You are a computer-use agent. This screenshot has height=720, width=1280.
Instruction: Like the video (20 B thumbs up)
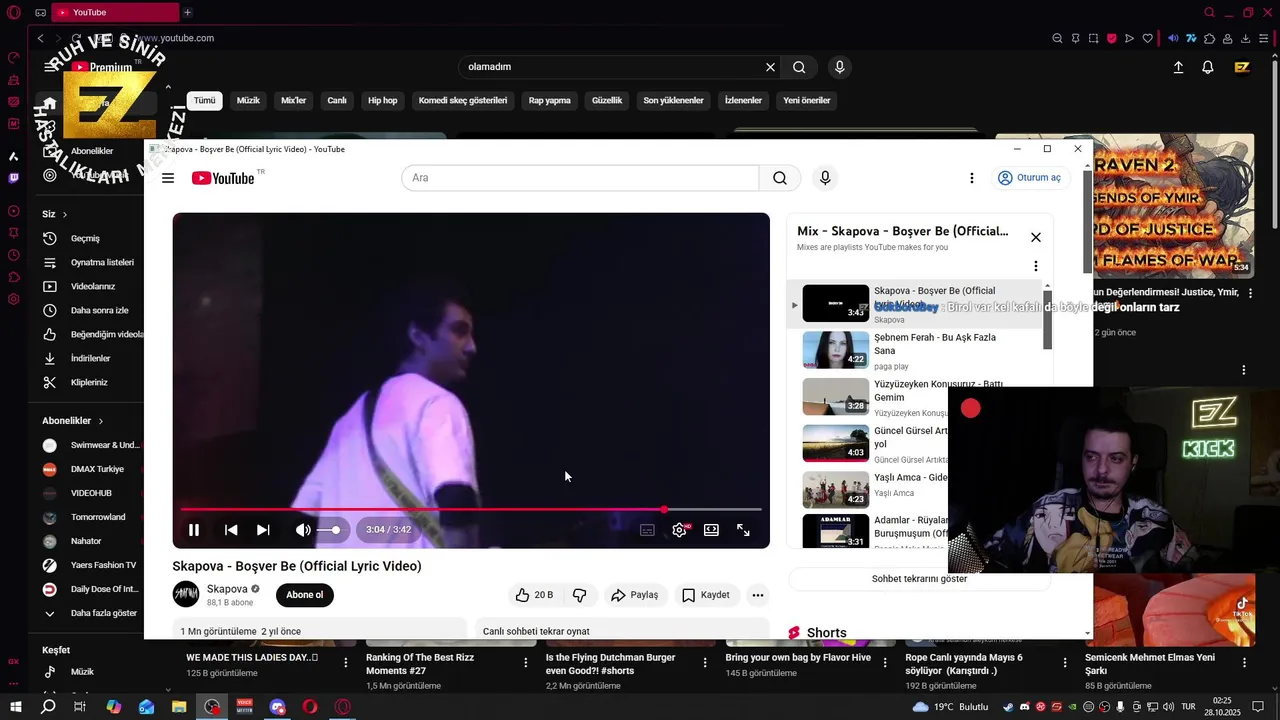pos(534,595)
